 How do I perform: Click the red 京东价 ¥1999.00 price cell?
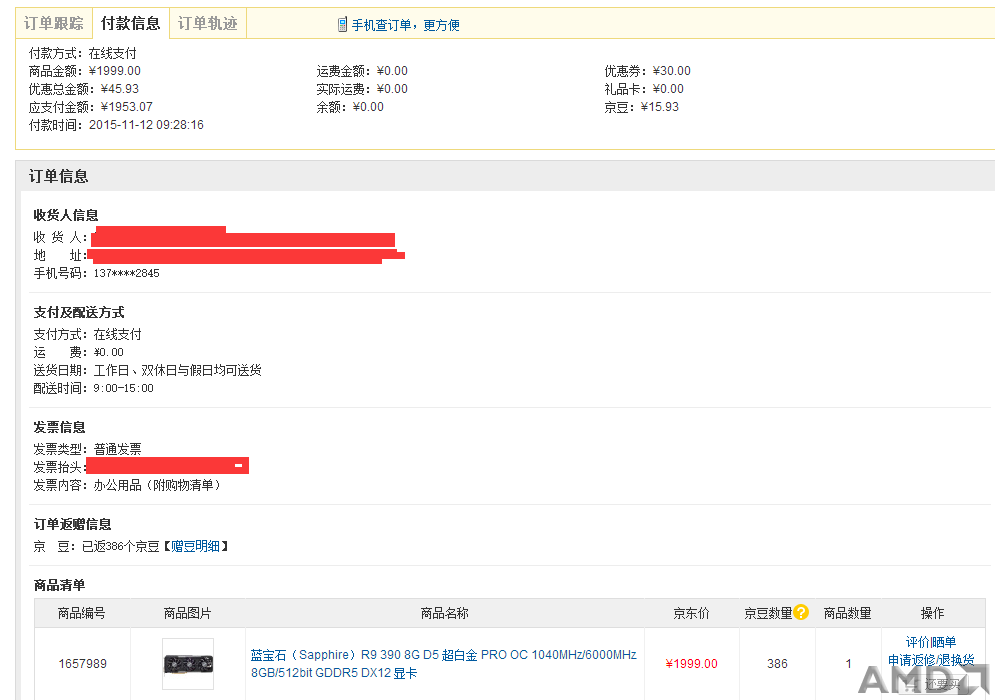(691, 663)
